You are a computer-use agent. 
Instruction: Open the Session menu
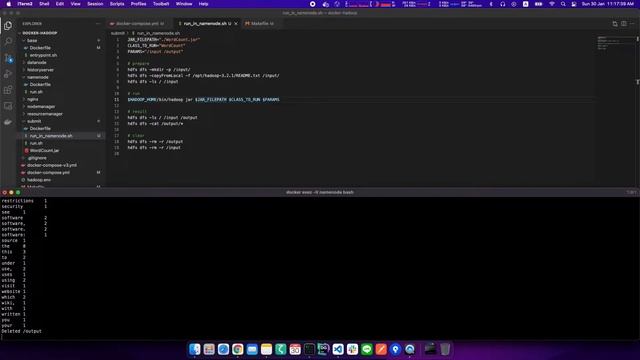pos(95,4)
